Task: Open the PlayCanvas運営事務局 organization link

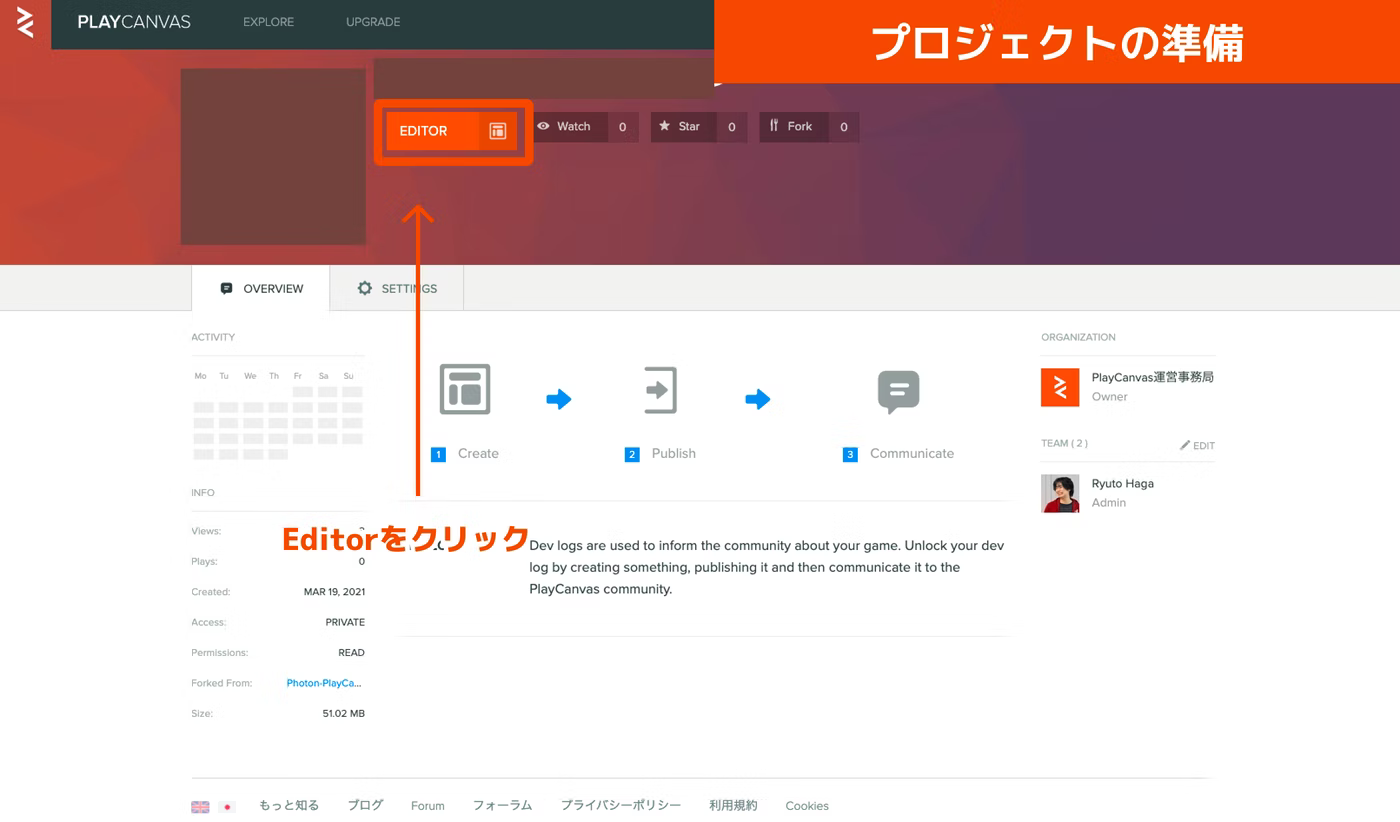Action: pyautogui.click(x=1152, y=377)
